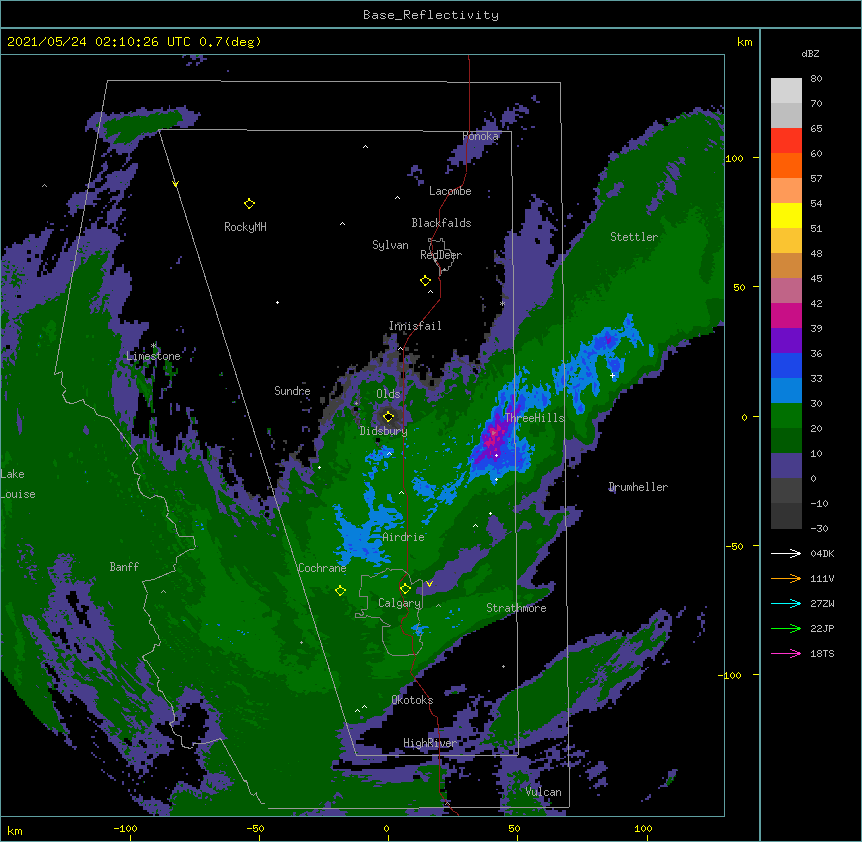Click the Limestone label
862x842 pixels.
coord(153,356)
